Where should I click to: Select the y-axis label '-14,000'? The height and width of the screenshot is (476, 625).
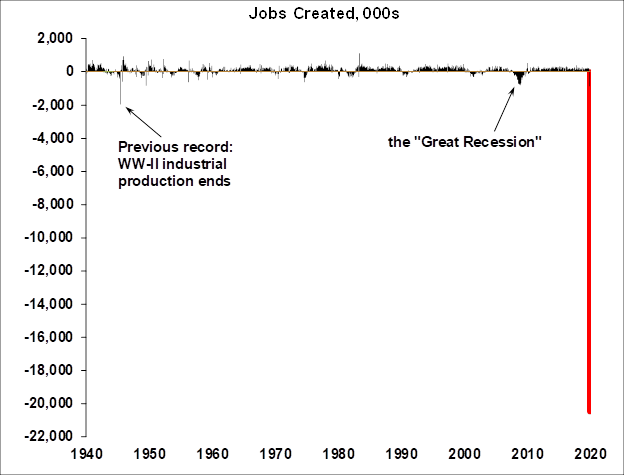tap(49, 304)
